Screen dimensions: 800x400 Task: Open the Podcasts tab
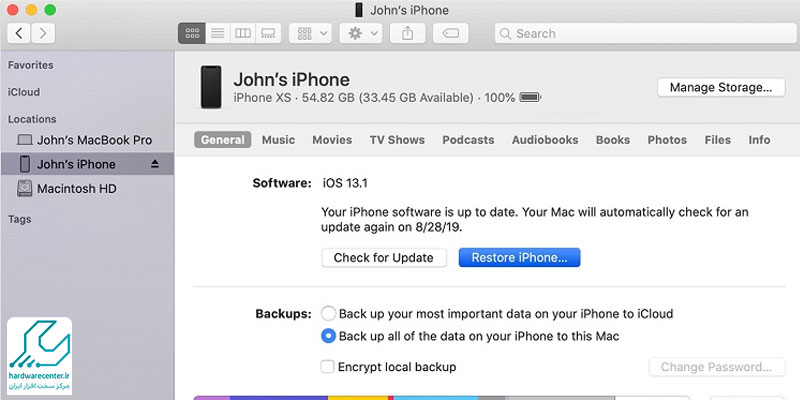(468, 140)
